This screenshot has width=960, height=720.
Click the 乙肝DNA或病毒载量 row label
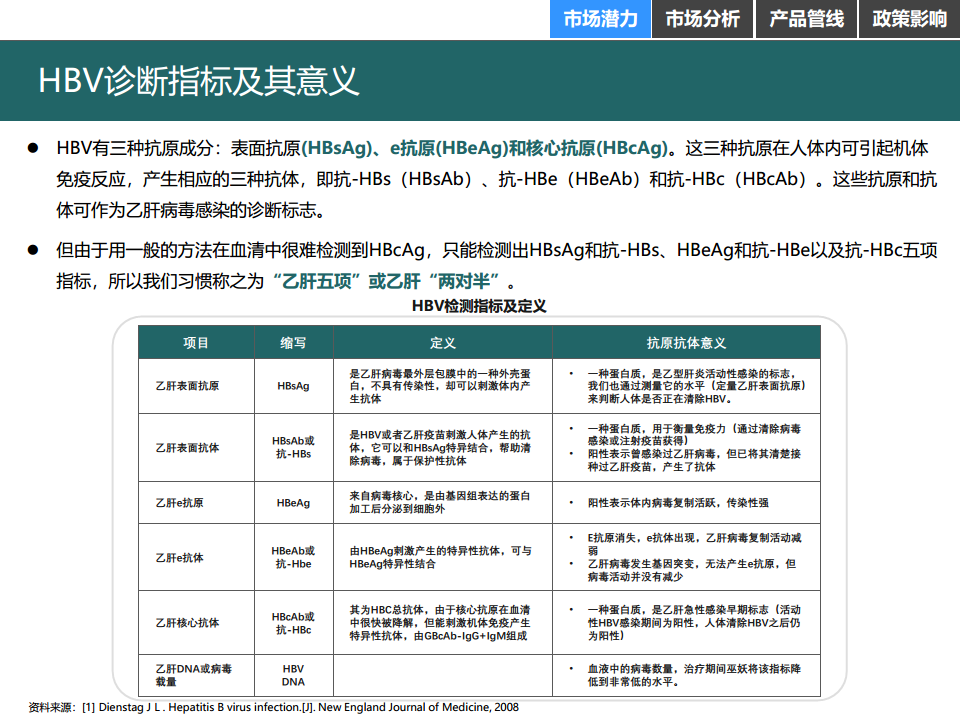click(194, 675)
